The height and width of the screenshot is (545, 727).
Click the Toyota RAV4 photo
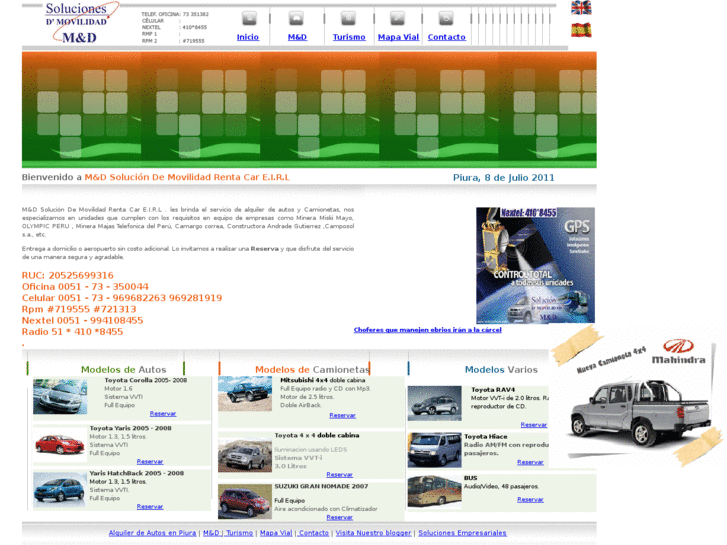(434, 404)
